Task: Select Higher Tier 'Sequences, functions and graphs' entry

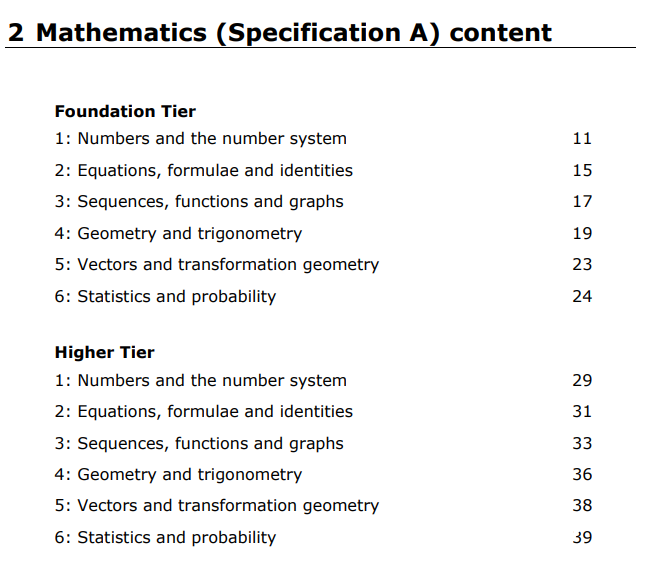Action: (199, 444)
